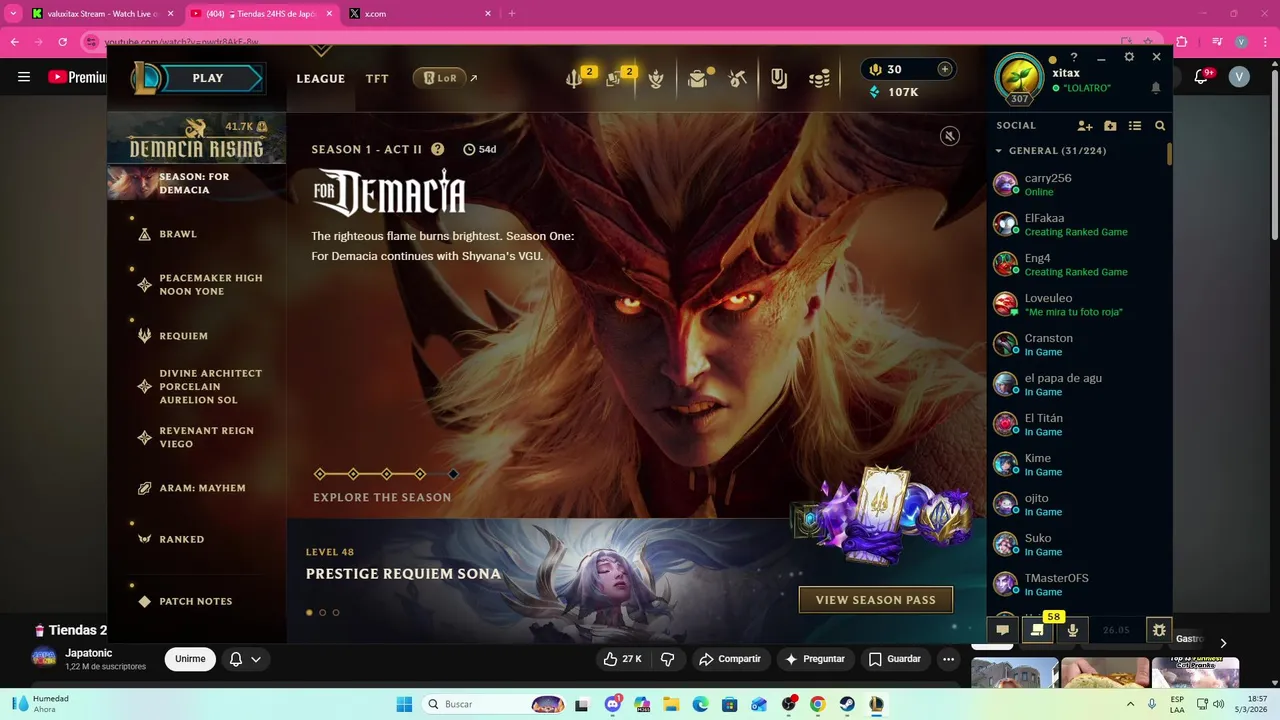Open the Collection cards icon with badge
This screenshot has width=1280, height=720.
coord(615,78)
